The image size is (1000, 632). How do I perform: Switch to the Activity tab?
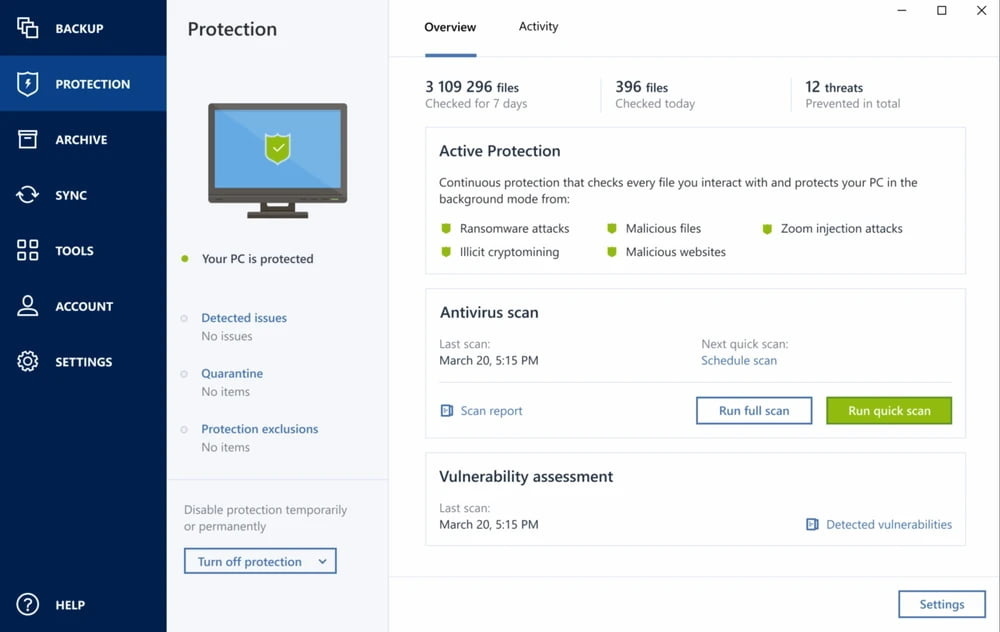(x=538, y=26)
